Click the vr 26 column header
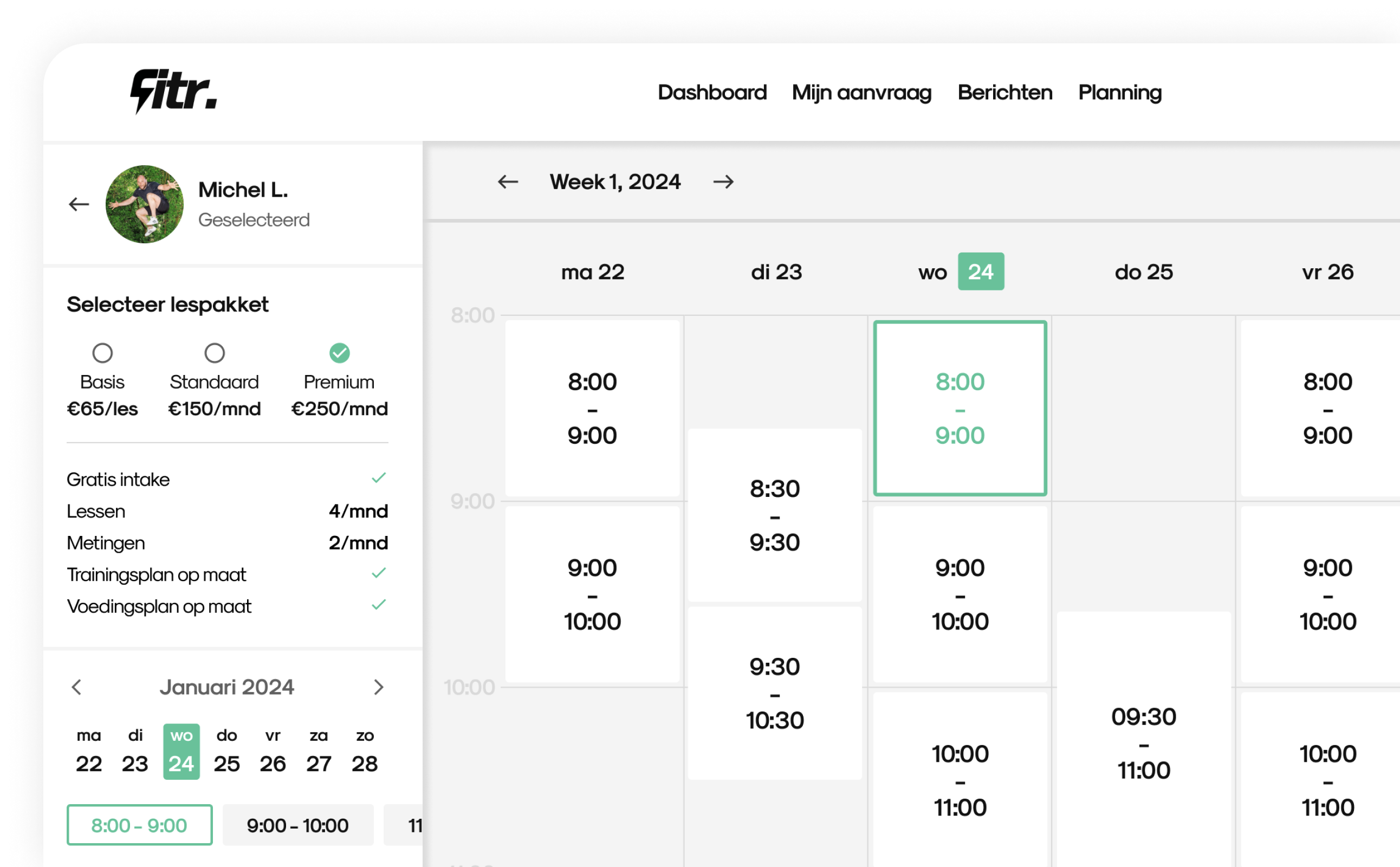This screenshot has height=867, width=1400. 1327,272
